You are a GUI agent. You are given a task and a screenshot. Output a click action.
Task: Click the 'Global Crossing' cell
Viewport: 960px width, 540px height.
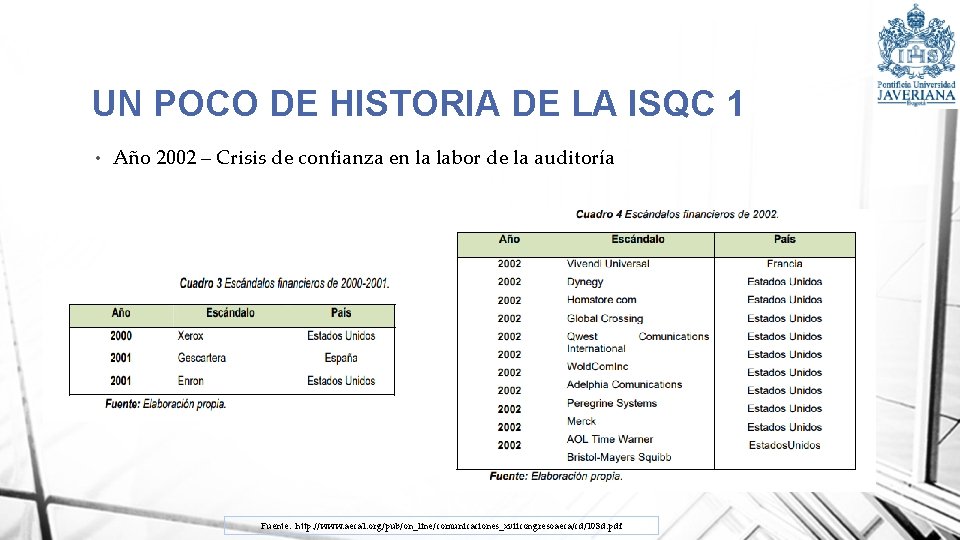[x=605, y=318]
